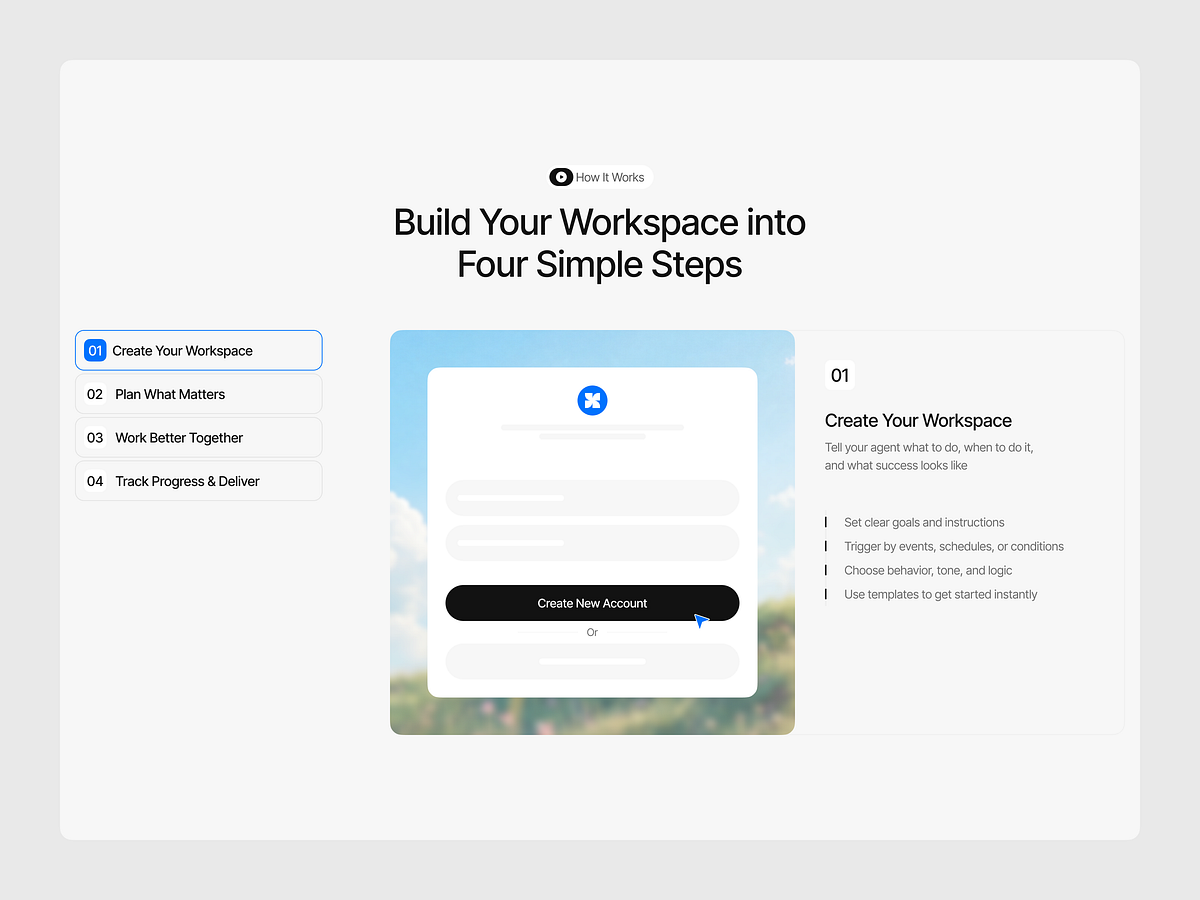
Task: Click the How It Works pill label
Action: [600, 177]
